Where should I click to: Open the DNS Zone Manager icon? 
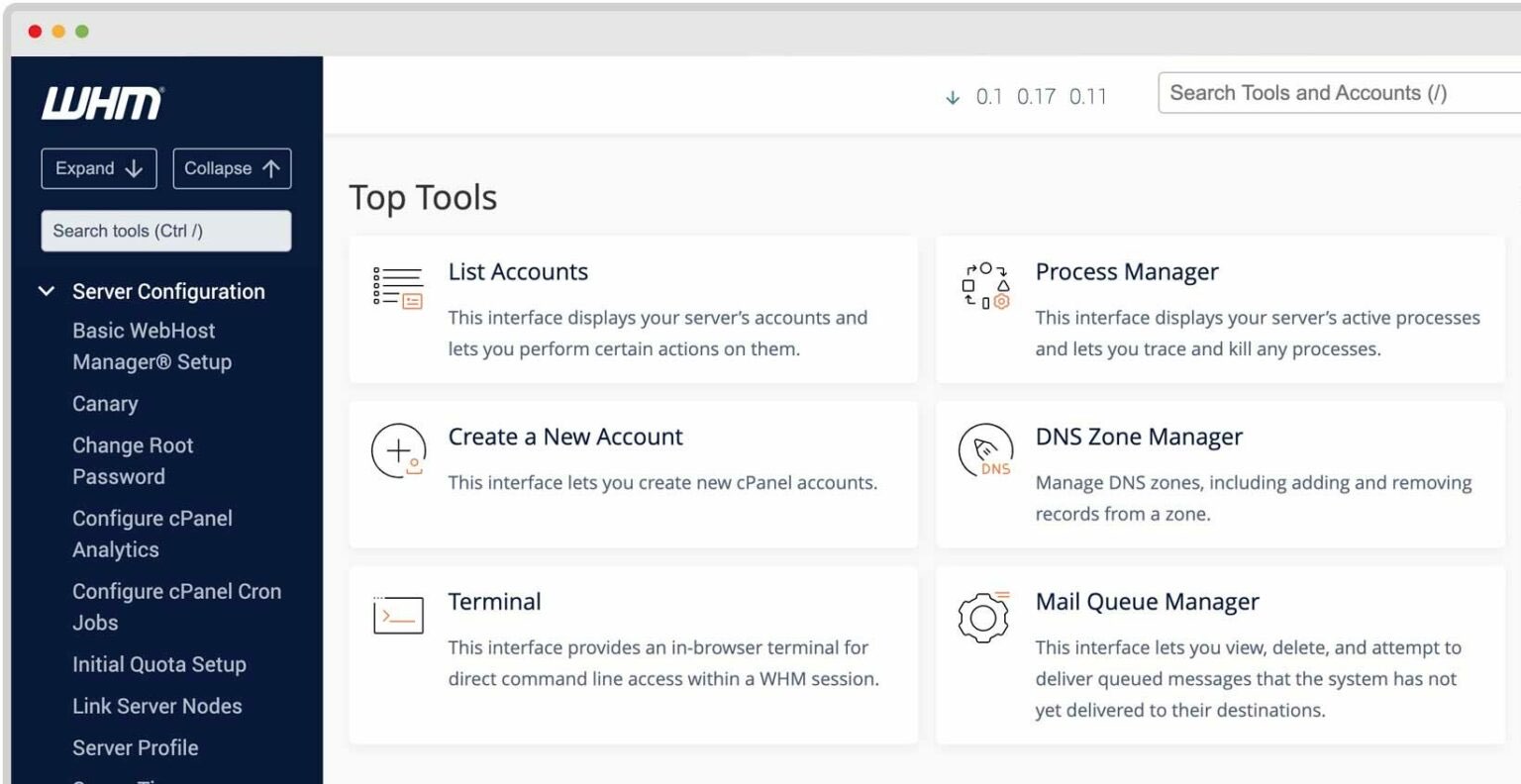[984, 450]
